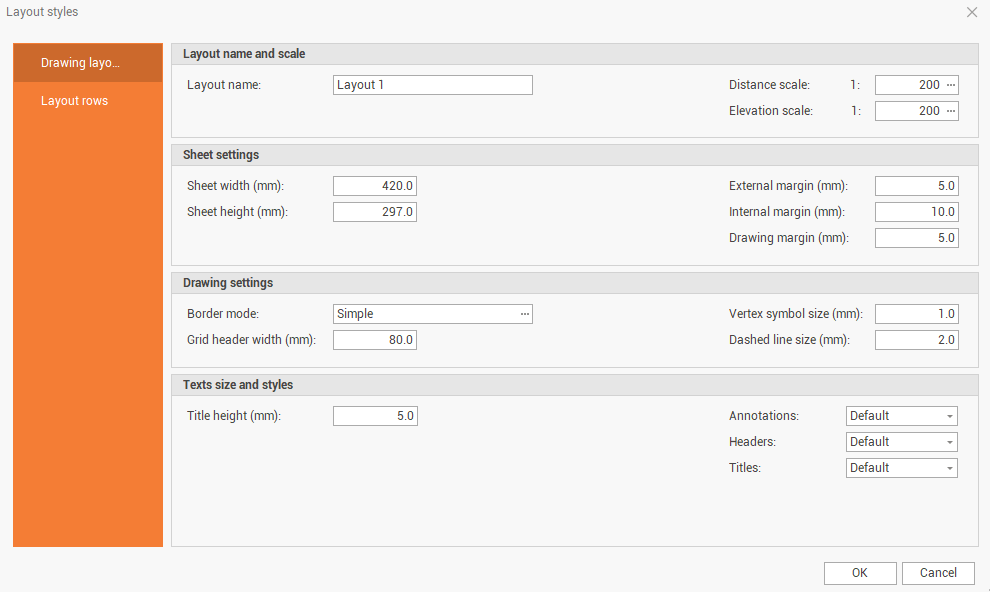
Task: Click the Layout name text field
Action: [x=432, y=85]
